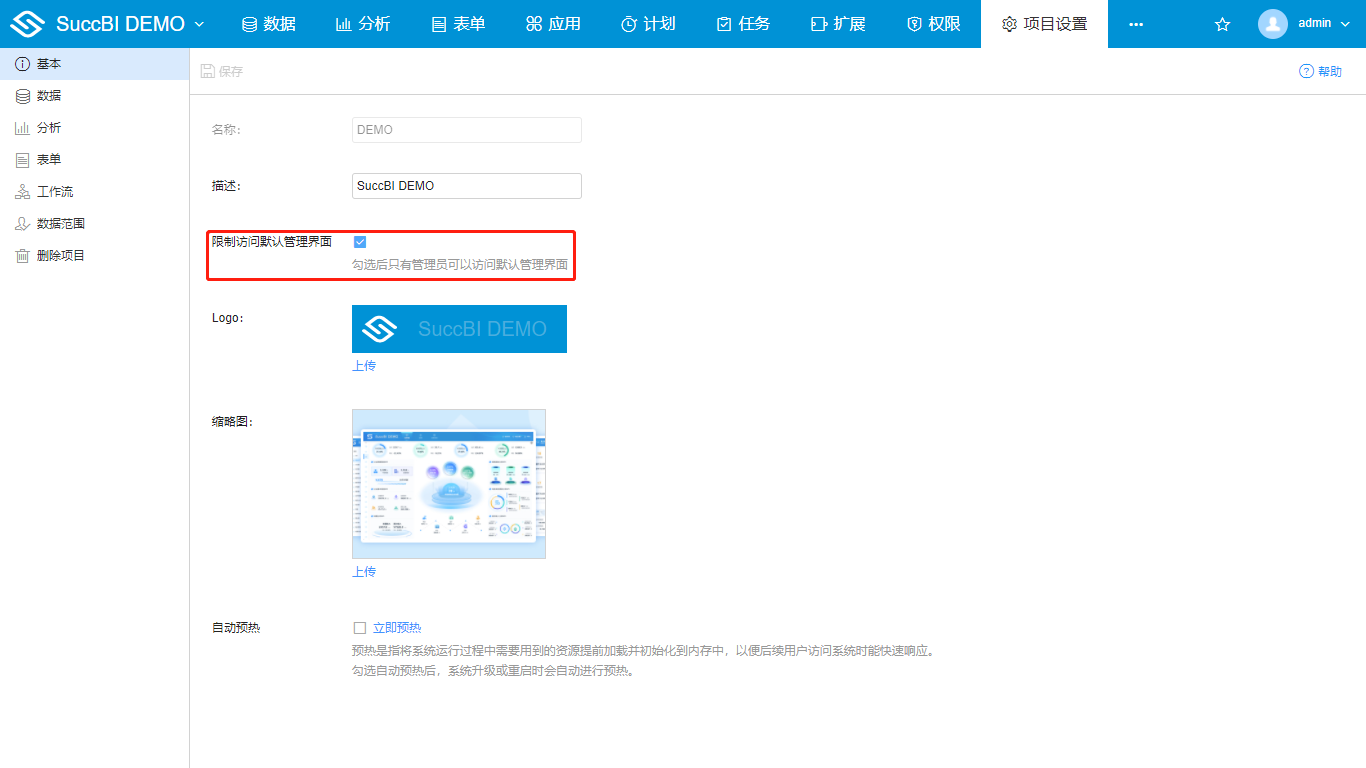Image resolution: width=1366 pixels, height=768 pixels.
Task: Open the overflow menu beside 项目设置
Action: coord(1135,23)
